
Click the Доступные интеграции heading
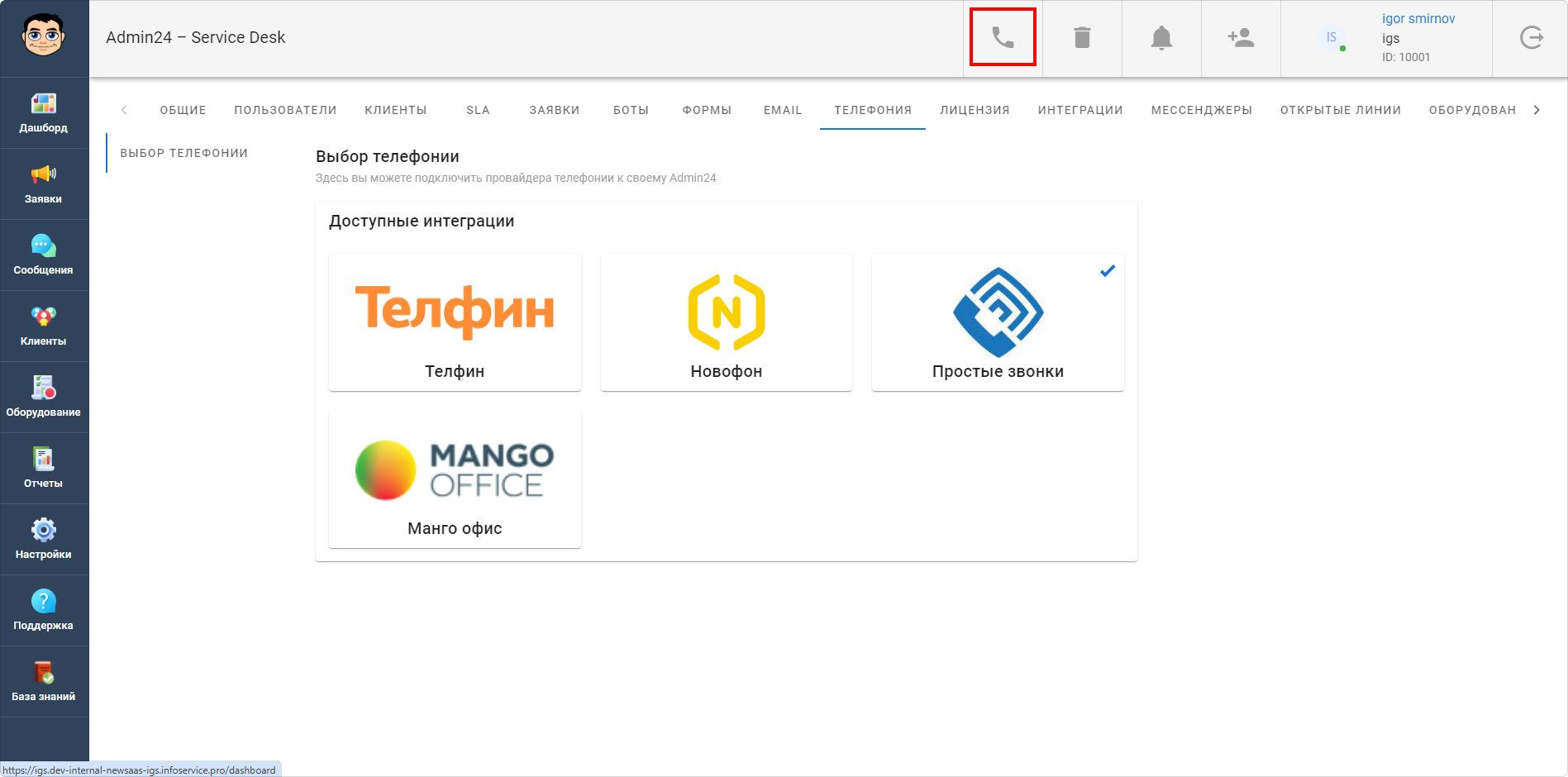pyautogui.click(x=422, y=221)
